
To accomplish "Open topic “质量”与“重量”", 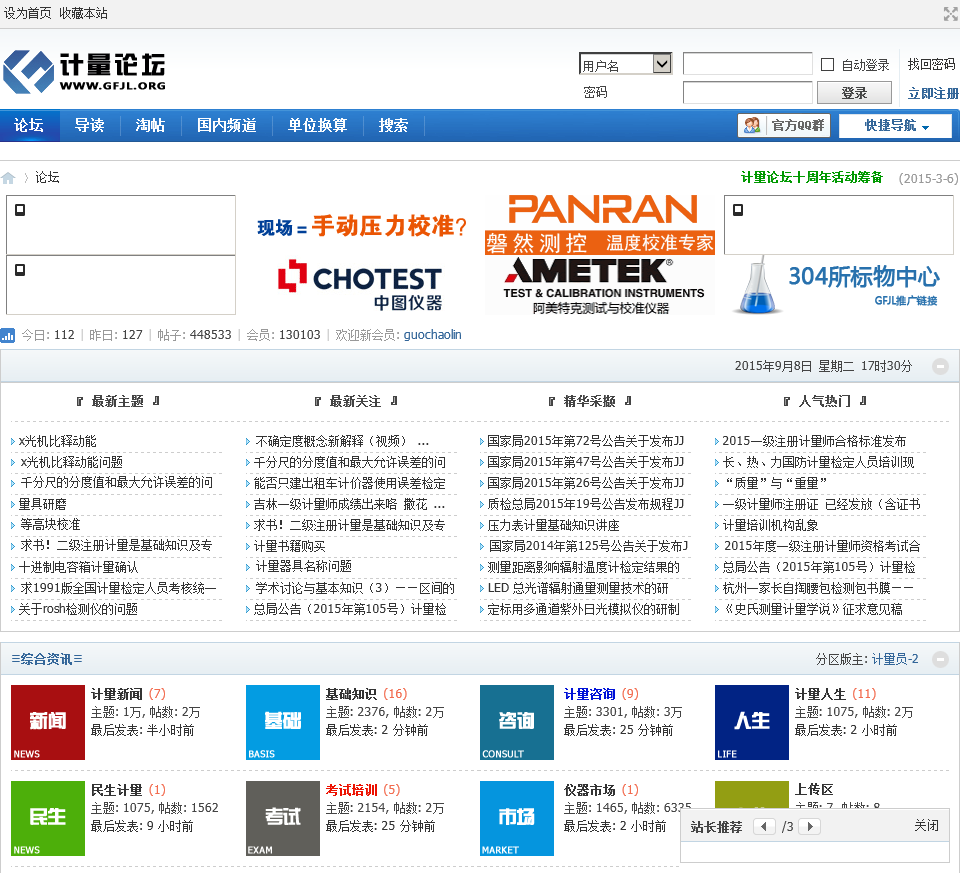I will [775, 483].
